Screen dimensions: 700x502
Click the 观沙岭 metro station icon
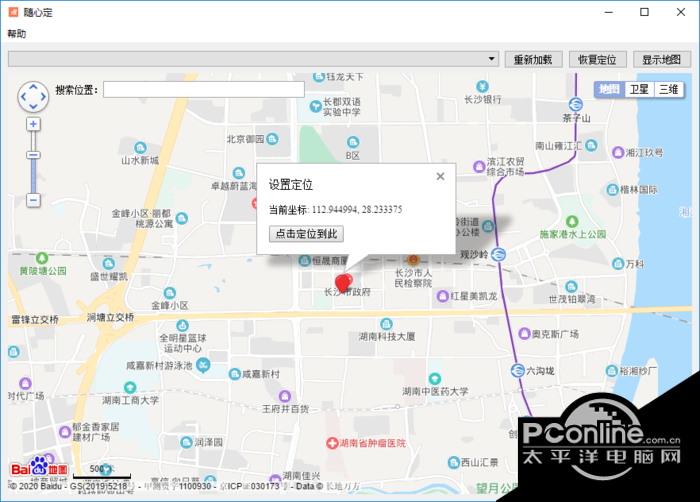click(x=498, y=255)
